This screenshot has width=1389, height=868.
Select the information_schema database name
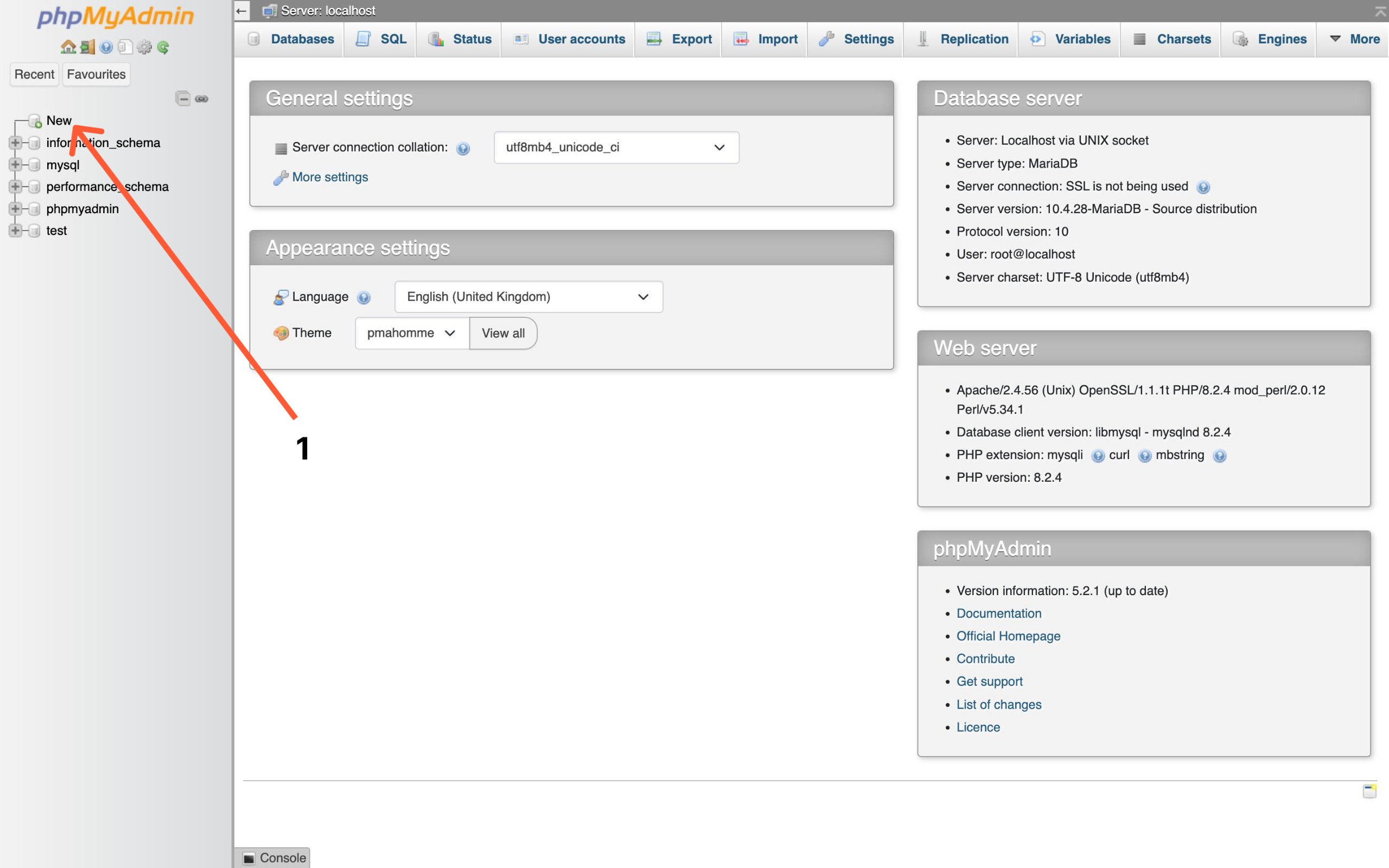coord(103,143)
